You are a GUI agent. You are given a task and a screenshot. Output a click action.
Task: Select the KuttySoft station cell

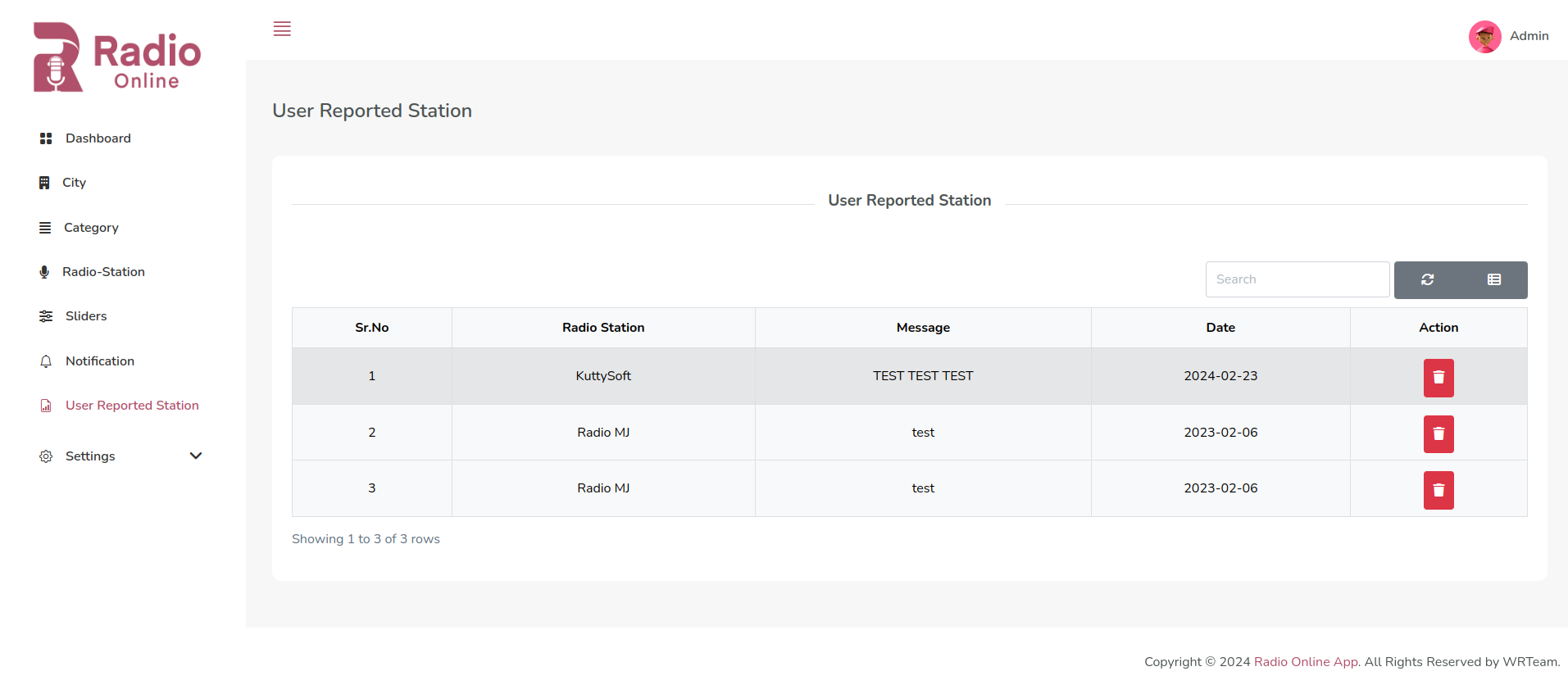[x=603, y=376]
